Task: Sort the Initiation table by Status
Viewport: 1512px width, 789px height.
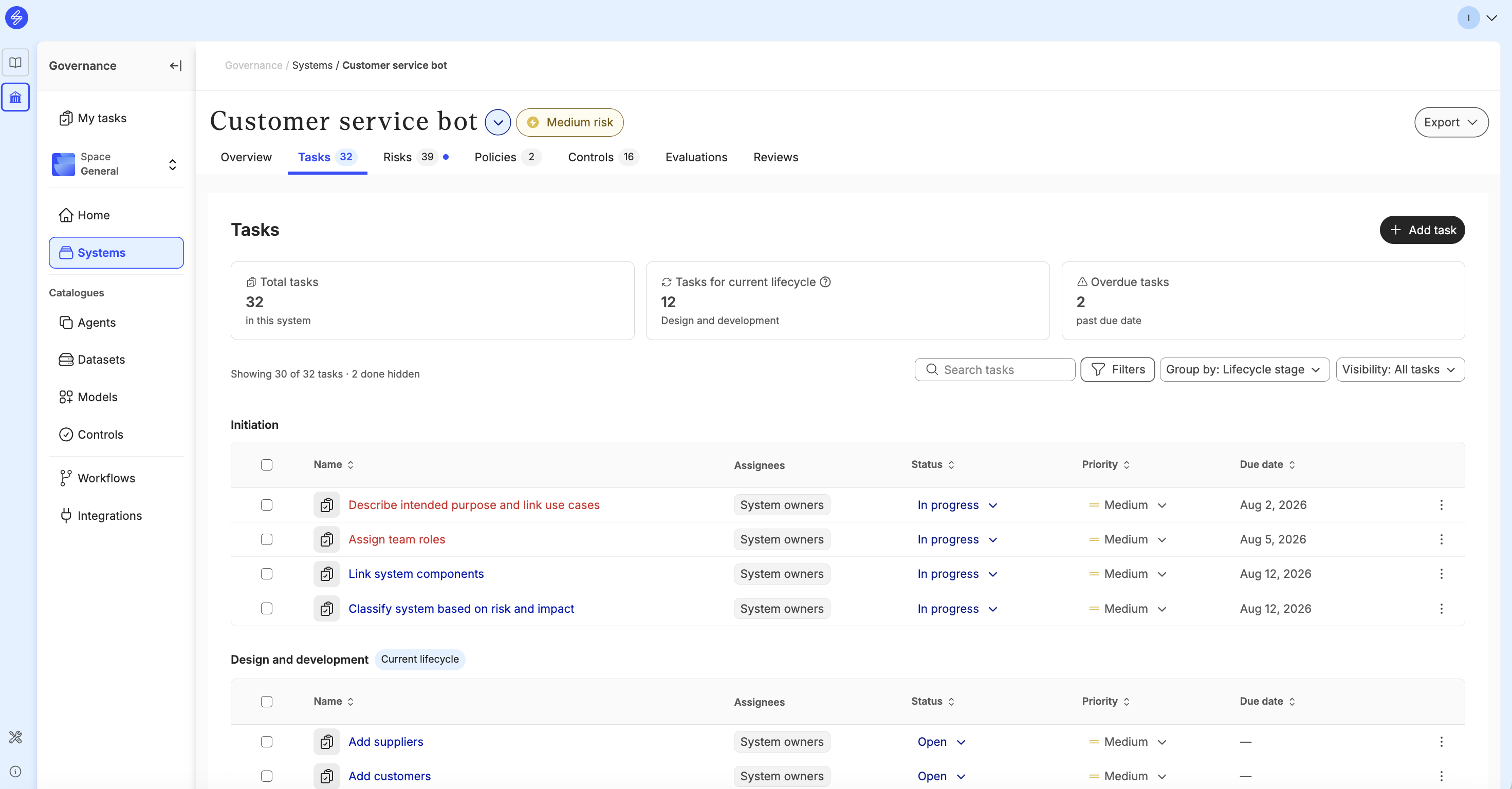Action: 933,464
